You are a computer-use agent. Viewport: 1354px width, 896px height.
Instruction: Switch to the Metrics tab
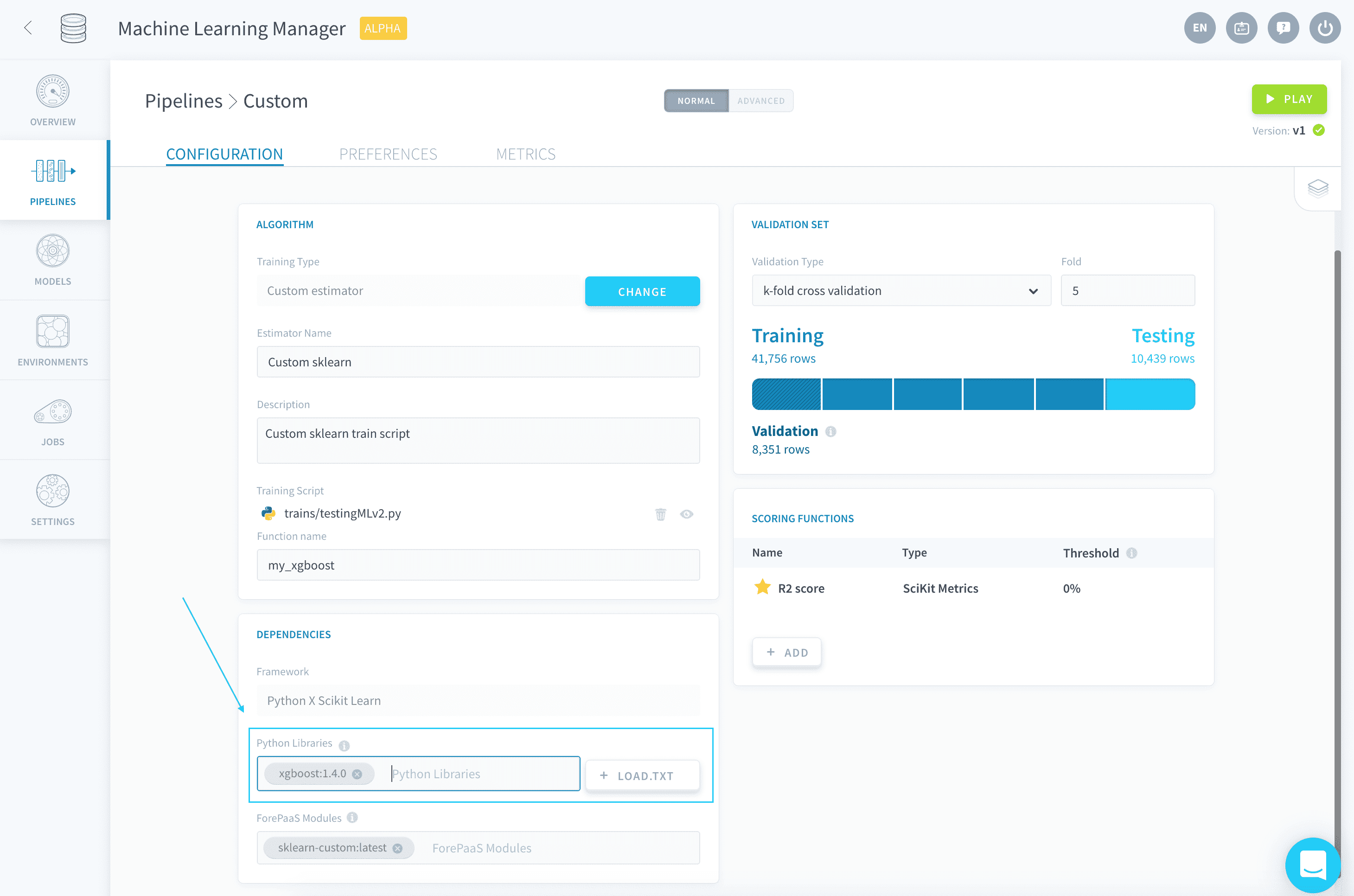(x=526, y=154)
